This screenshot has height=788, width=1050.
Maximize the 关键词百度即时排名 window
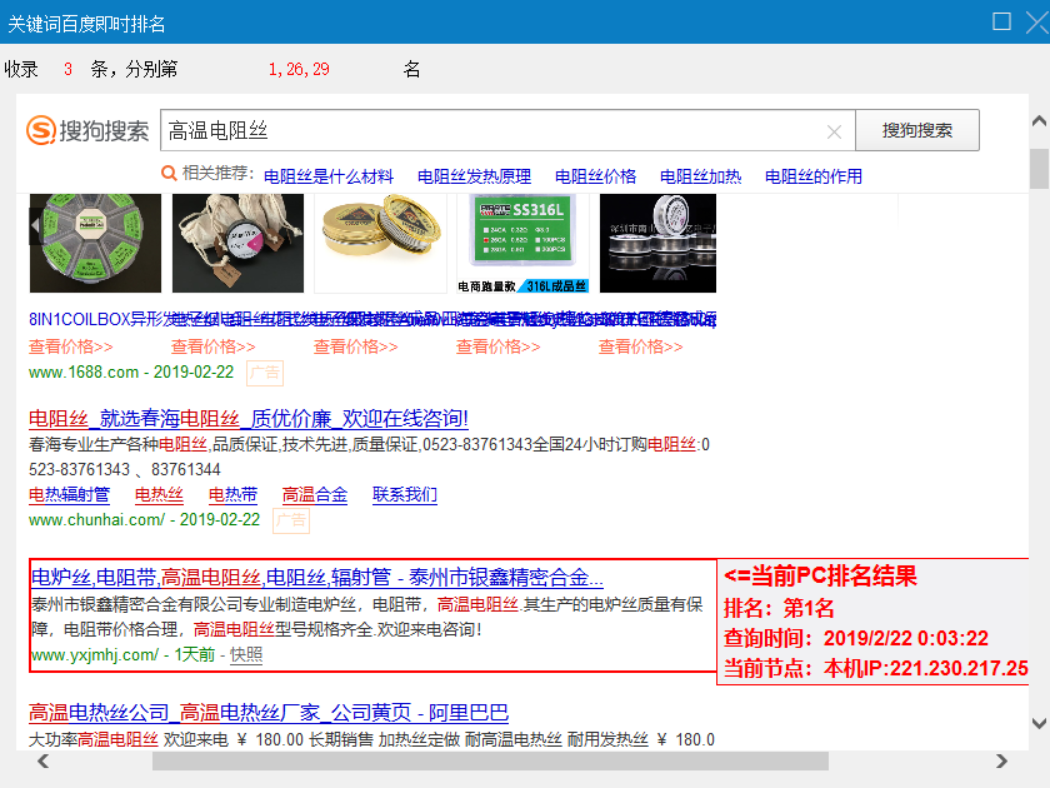pyautogui.click(x=1001, y=21)
